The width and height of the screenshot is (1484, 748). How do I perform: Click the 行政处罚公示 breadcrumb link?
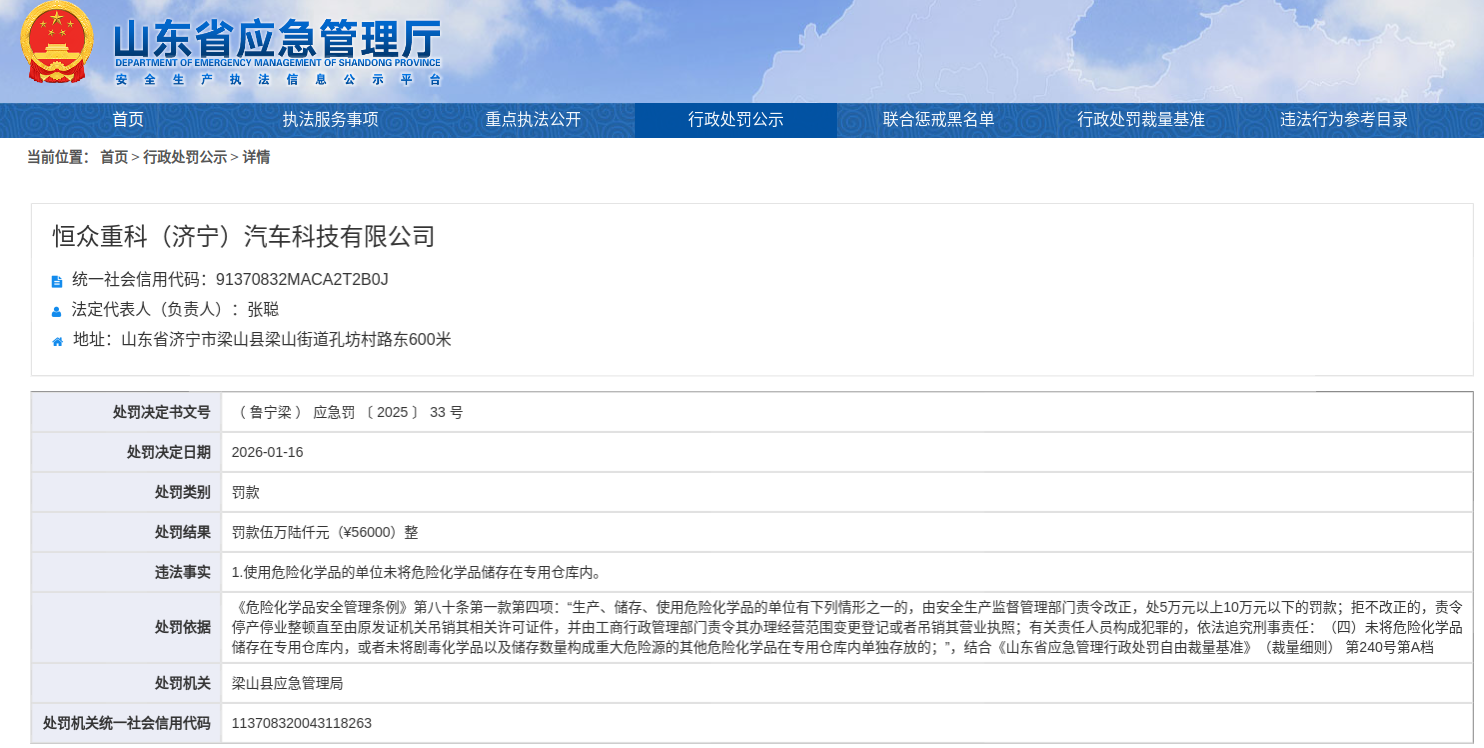[x=185, y=157]
